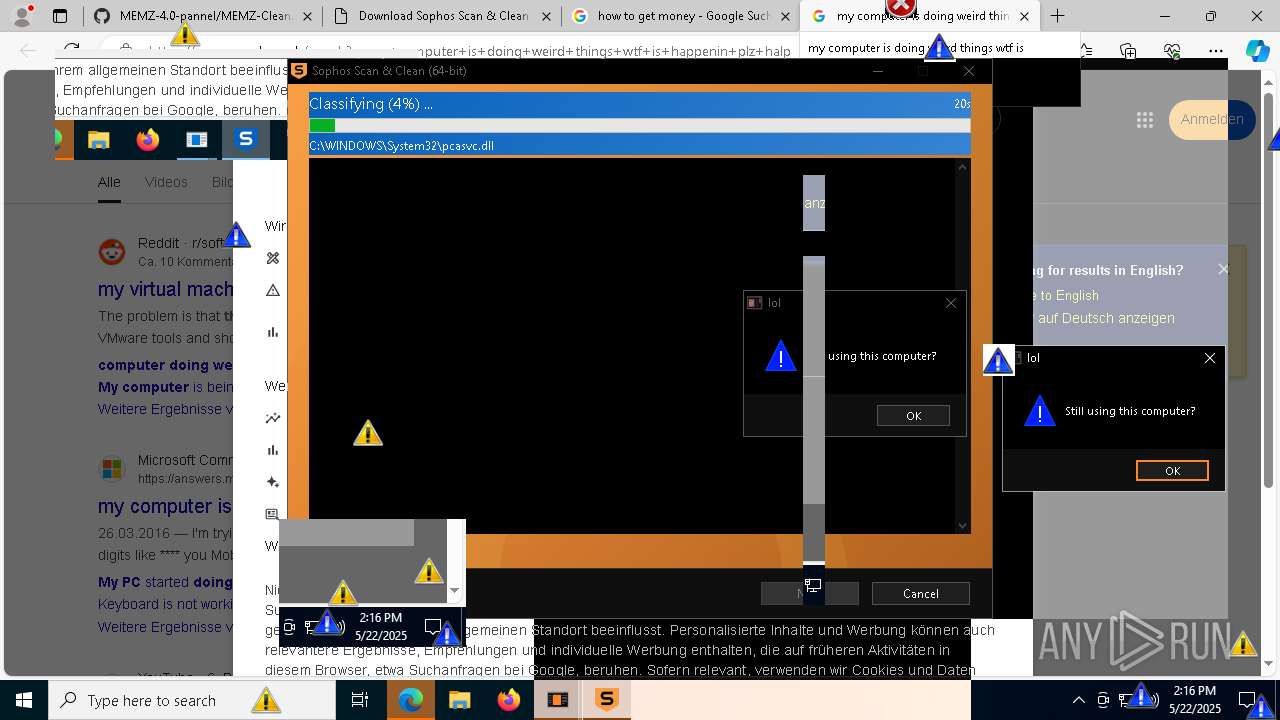Open the Browser essentials heart icon
This screenshot has height=720, width=1280.
1172,51
